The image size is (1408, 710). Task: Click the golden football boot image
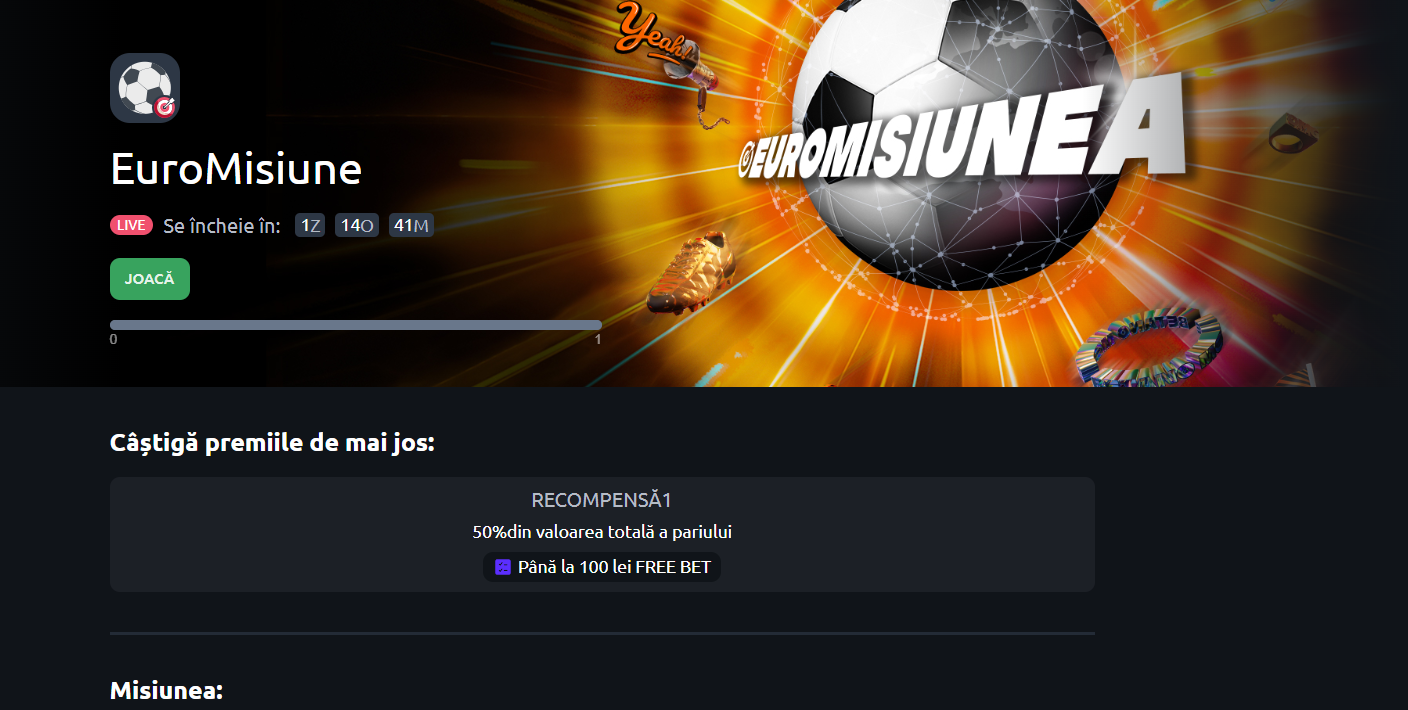pos(690,268)
